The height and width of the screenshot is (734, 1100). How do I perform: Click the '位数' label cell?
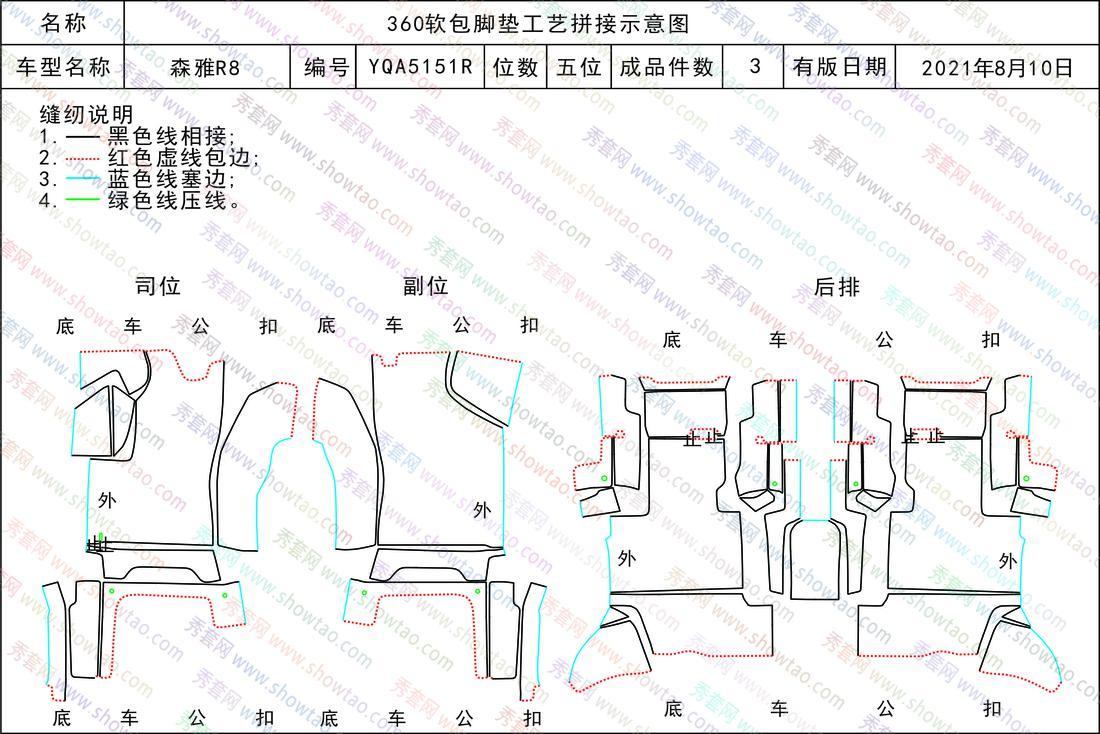click(515, 67)
